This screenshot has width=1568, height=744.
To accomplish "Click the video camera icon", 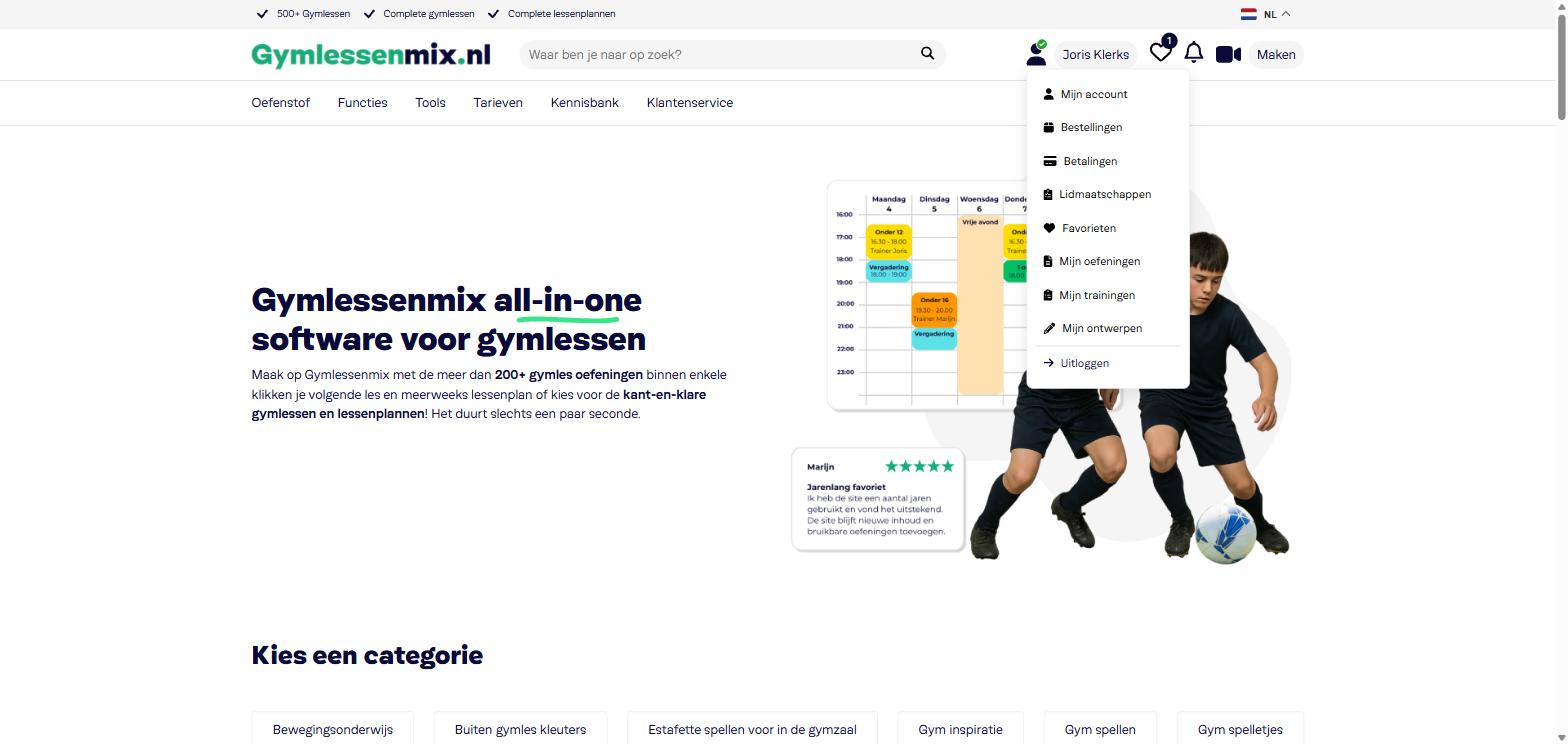I will point(1228,54).
